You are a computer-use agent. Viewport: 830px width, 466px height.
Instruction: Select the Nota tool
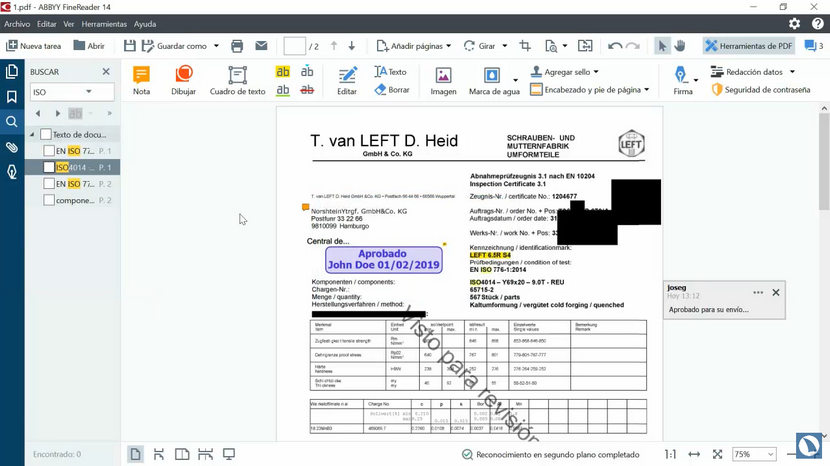tap(141, 80)
